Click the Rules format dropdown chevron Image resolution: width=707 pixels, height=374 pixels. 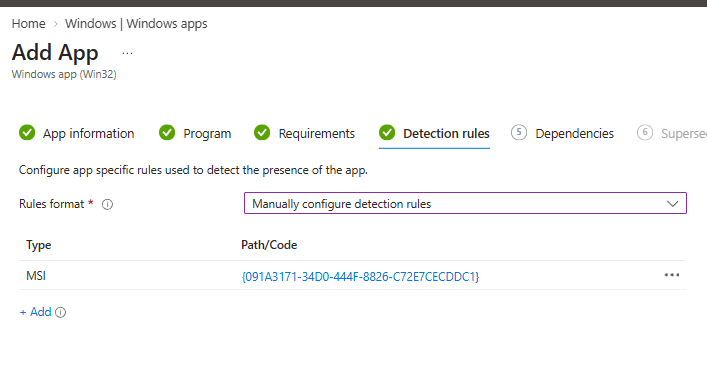[x=672, y=203]
